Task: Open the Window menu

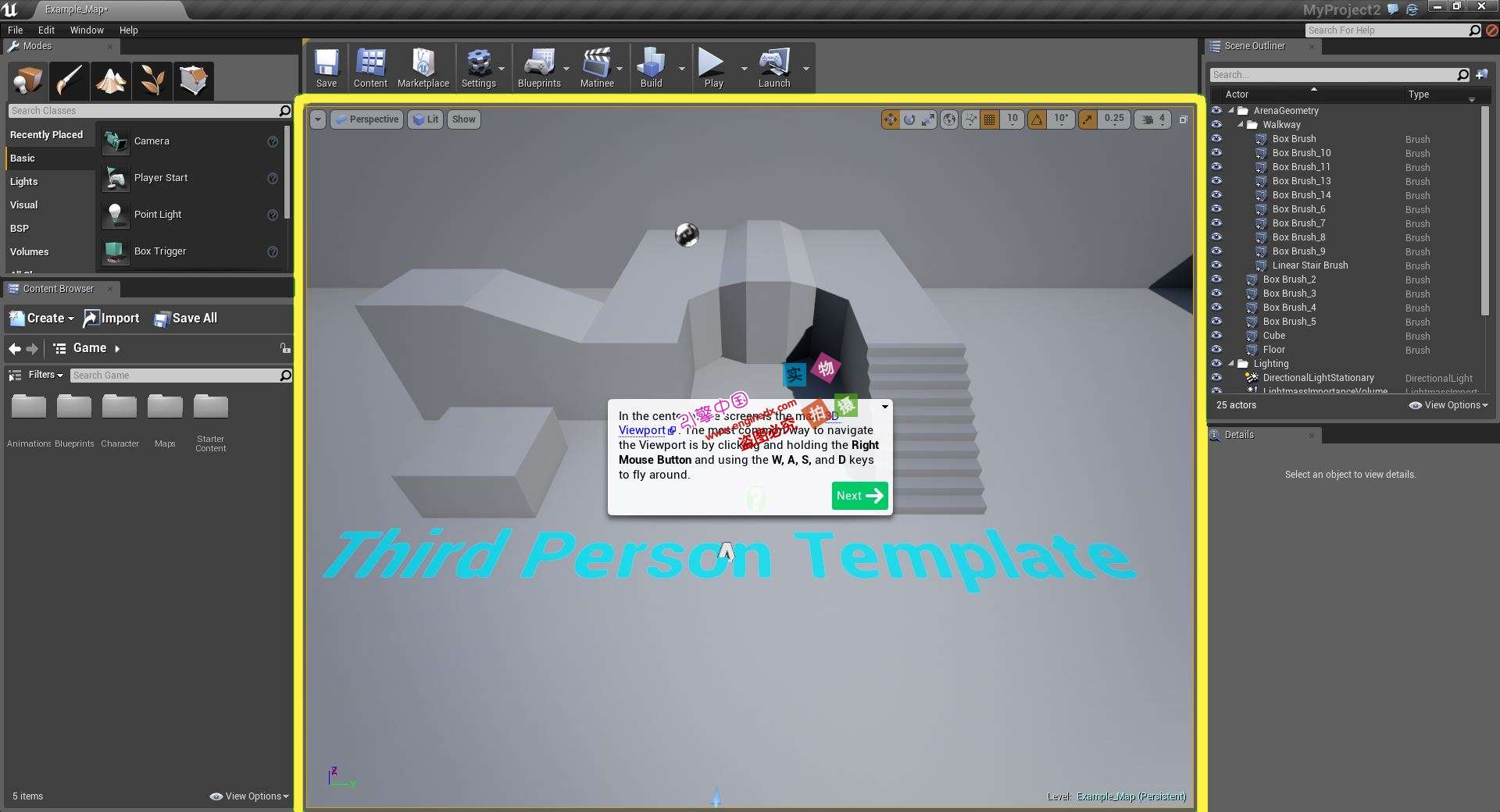Action: click(87, 30)
